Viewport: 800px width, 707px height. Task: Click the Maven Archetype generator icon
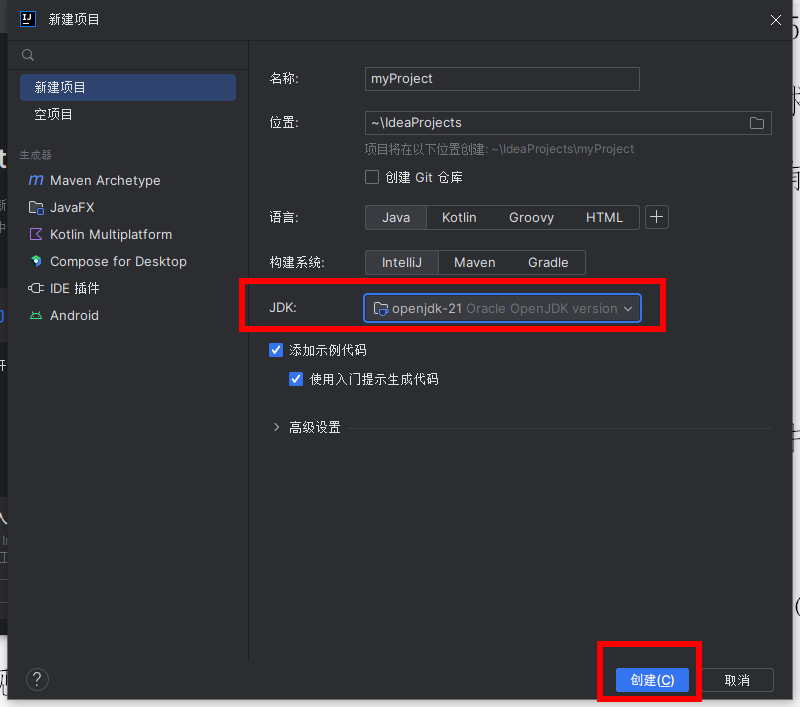click(36, 180)
